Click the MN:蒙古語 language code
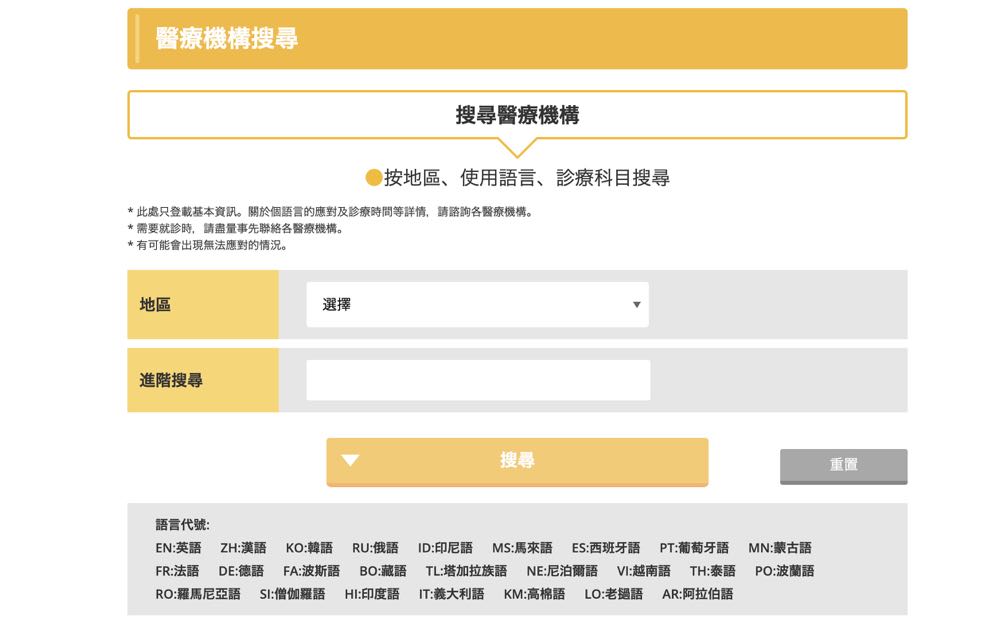 click(780, 548)
